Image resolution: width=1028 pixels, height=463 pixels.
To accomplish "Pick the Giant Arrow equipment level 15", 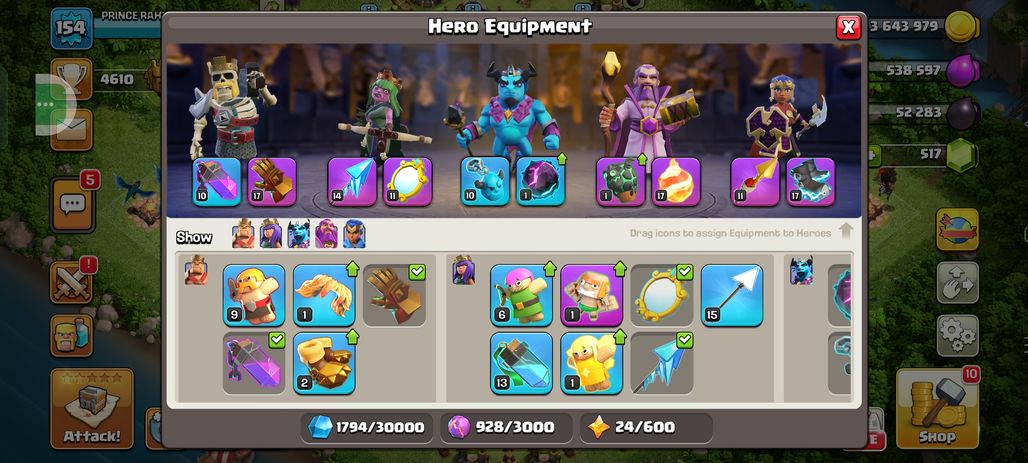I will pos(732,295).
